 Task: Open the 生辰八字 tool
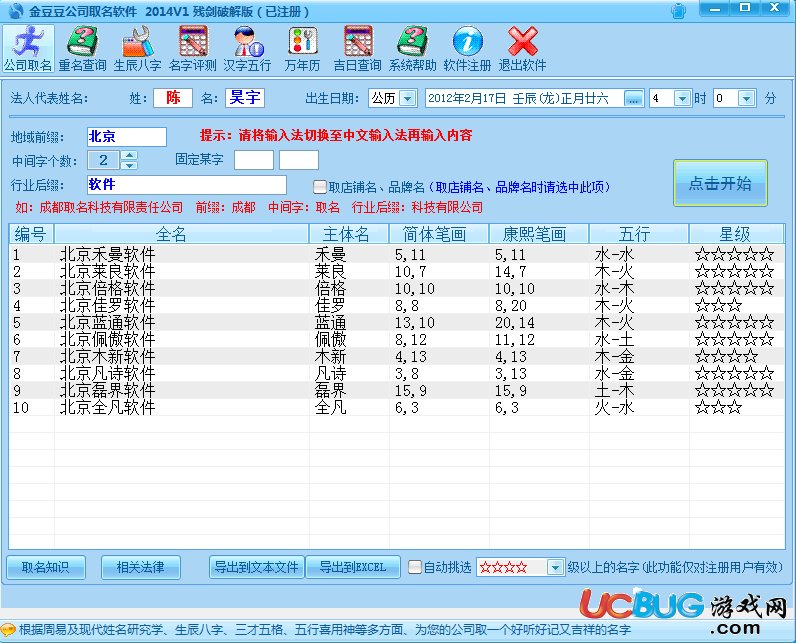click(x=137, y=49)
